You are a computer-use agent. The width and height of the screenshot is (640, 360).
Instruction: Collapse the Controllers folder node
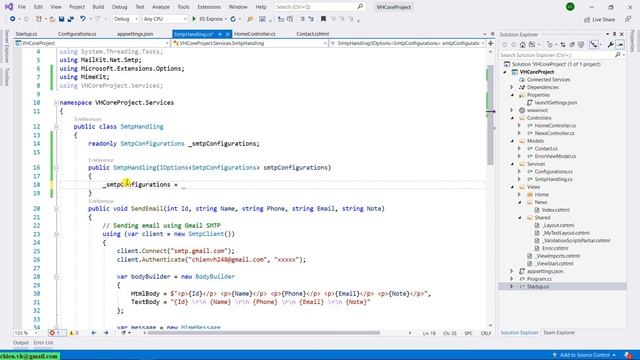pyautogui.click(x=513, y=118)
